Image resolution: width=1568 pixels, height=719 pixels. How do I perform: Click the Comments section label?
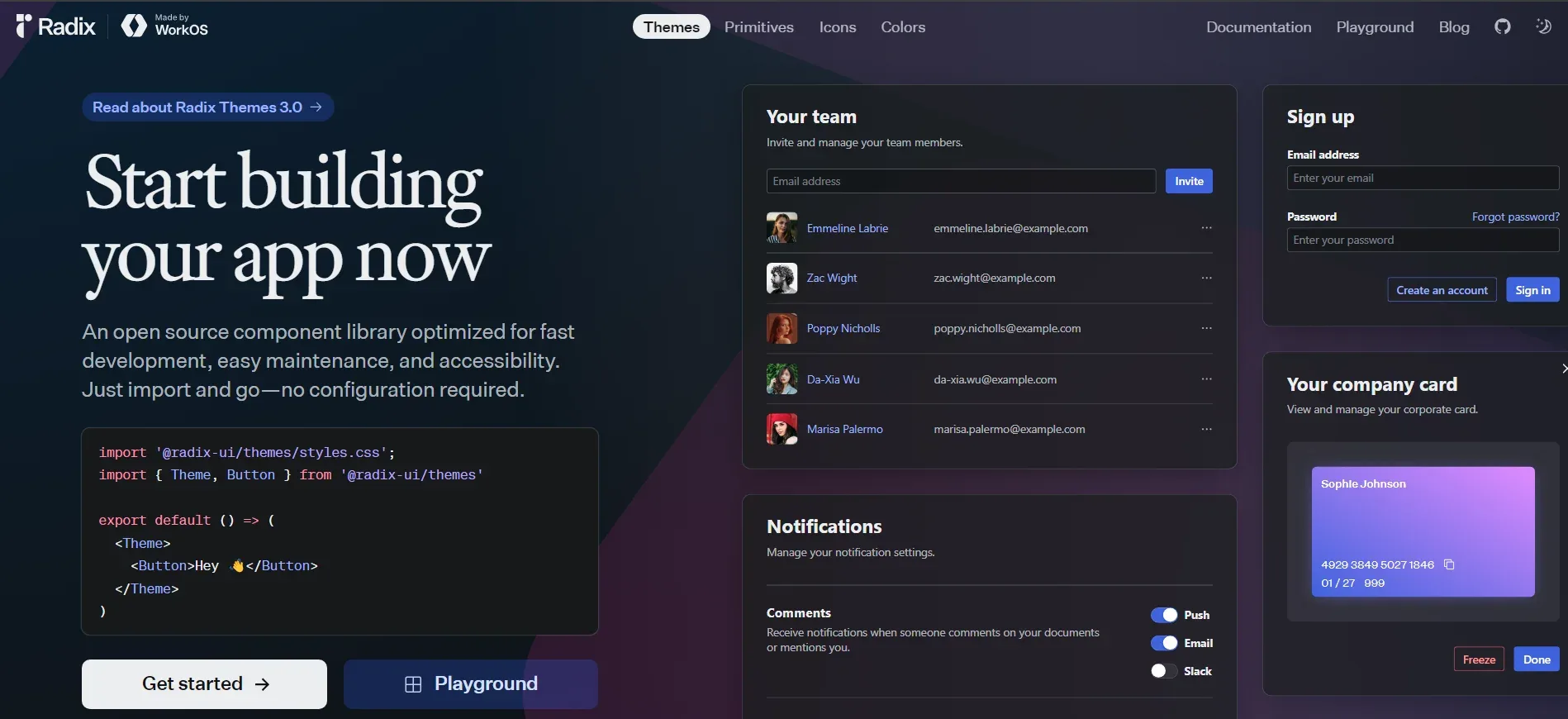pyautogui.click(x=798, y=612)
